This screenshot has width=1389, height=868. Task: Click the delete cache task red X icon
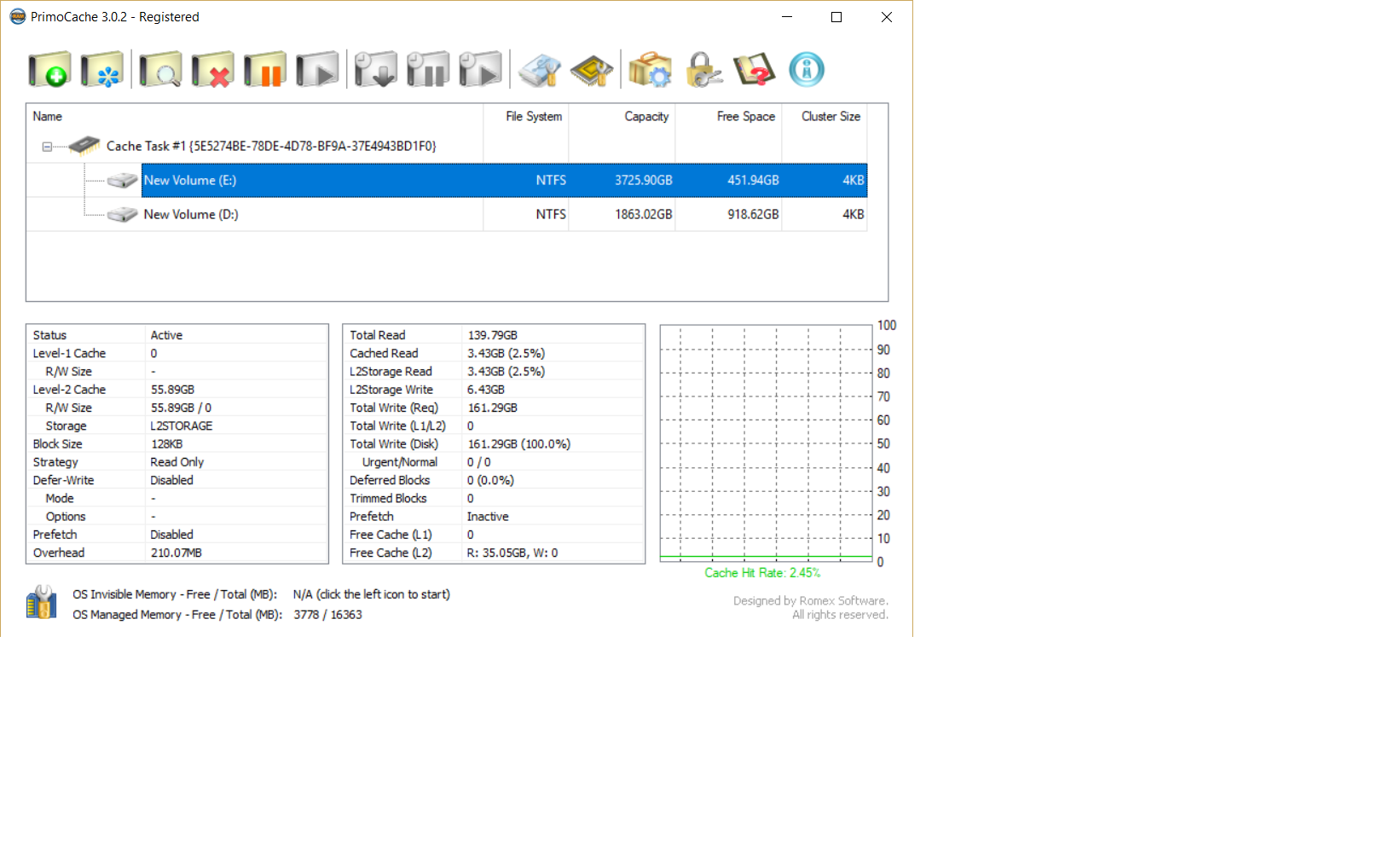[212, 70]
